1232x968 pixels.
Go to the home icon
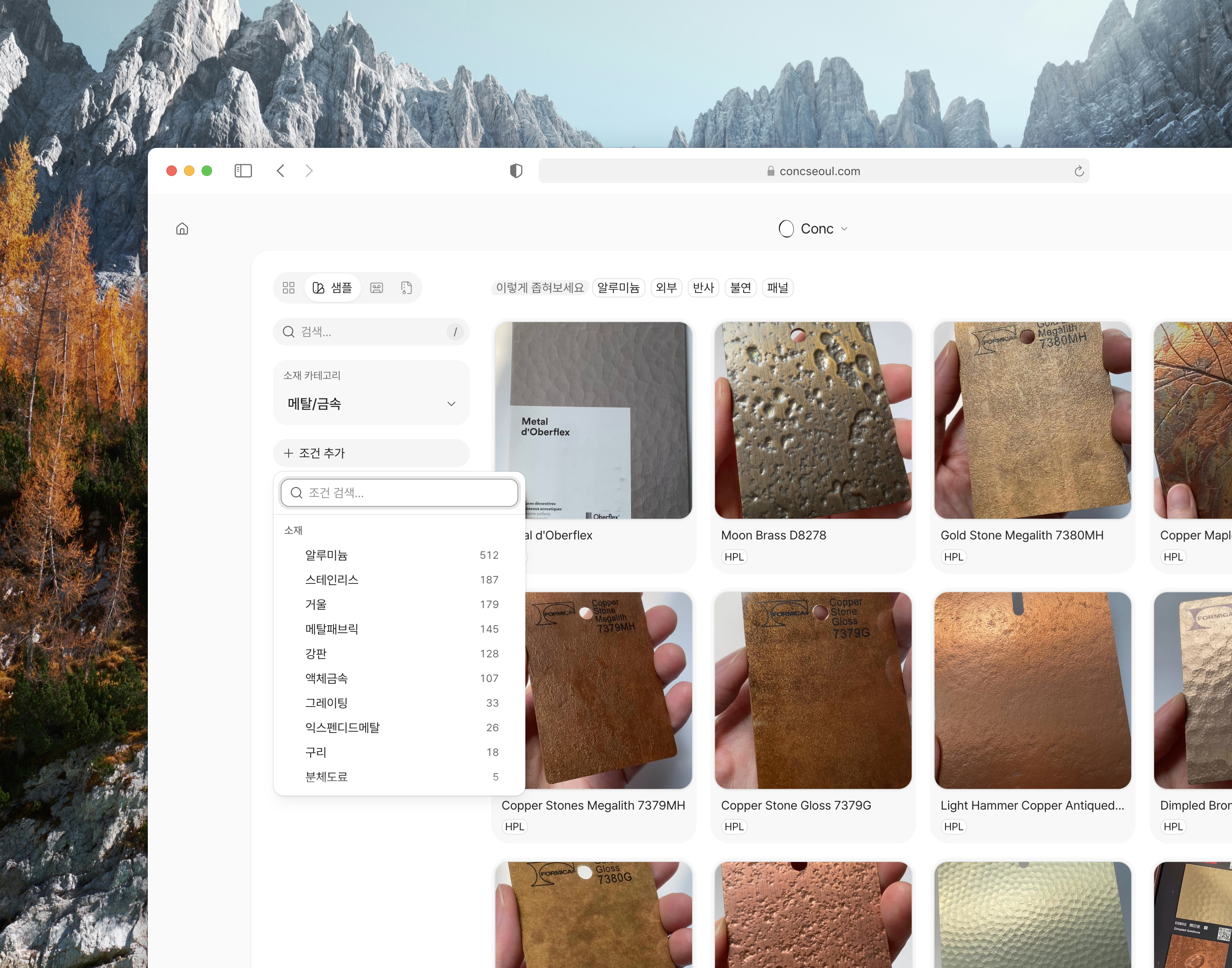182,228
